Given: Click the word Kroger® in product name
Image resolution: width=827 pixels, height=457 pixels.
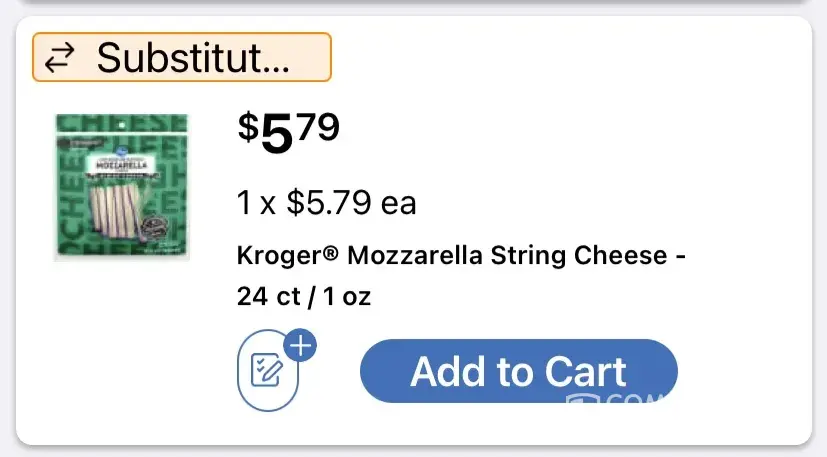Looking at the screenshot, I should coord(288,255).
